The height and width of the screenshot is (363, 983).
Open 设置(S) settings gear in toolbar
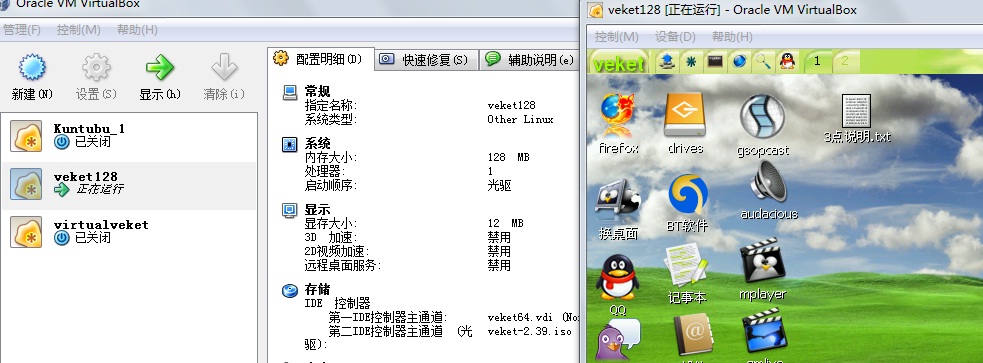[96, 67]
